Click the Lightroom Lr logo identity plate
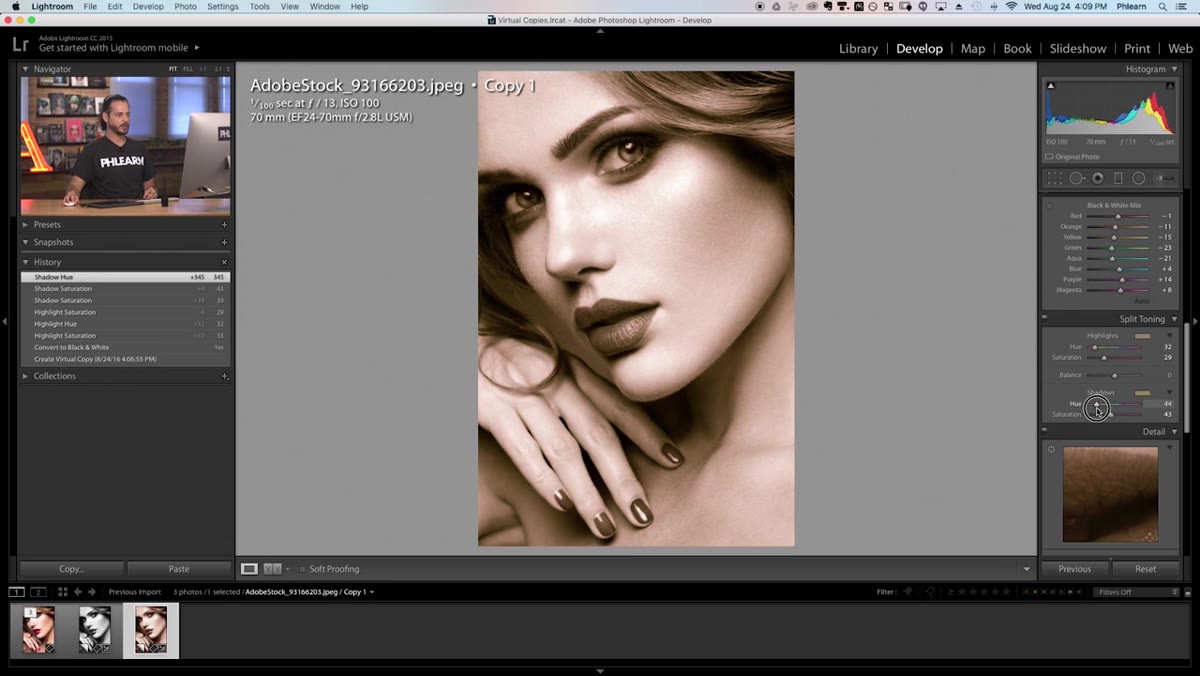This screenshot has width=1200, height=676. tap(20, 44)
